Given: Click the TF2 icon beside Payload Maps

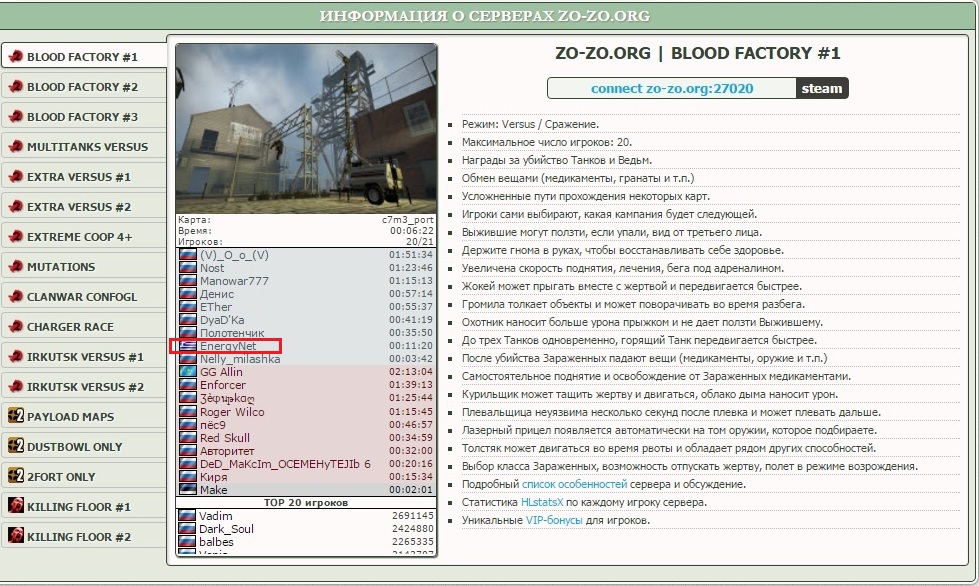Looking at the screenshot, I should (x=16, y=417).
